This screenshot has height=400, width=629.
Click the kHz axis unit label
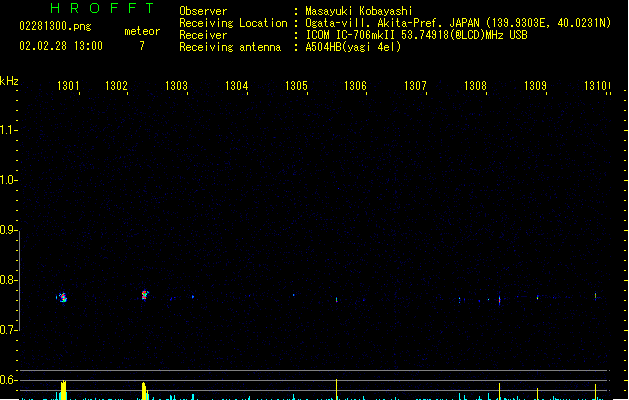[9, 81]
